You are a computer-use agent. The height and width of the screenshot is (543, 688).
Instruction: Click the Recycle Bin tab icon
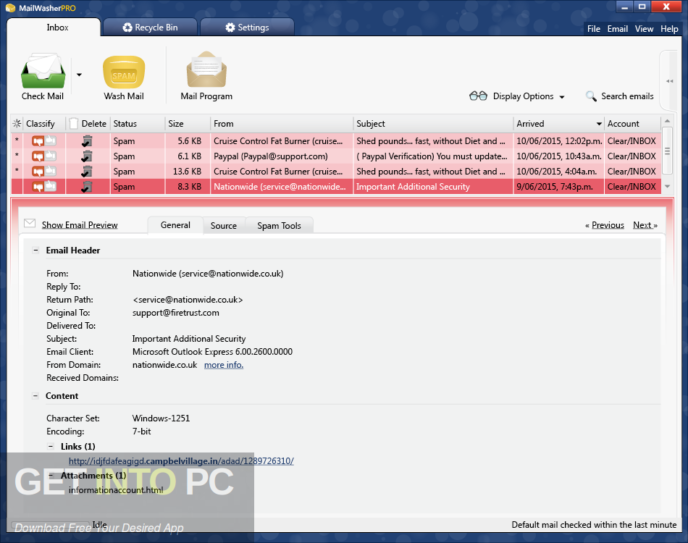127,28
